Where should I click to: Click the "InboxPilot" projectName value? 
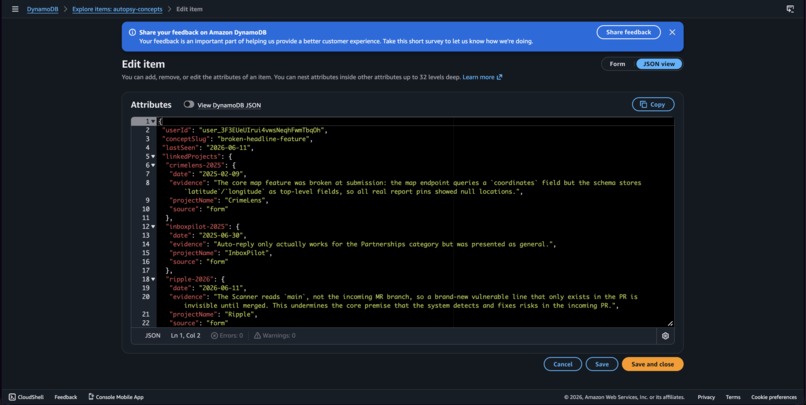click(249, 253)
